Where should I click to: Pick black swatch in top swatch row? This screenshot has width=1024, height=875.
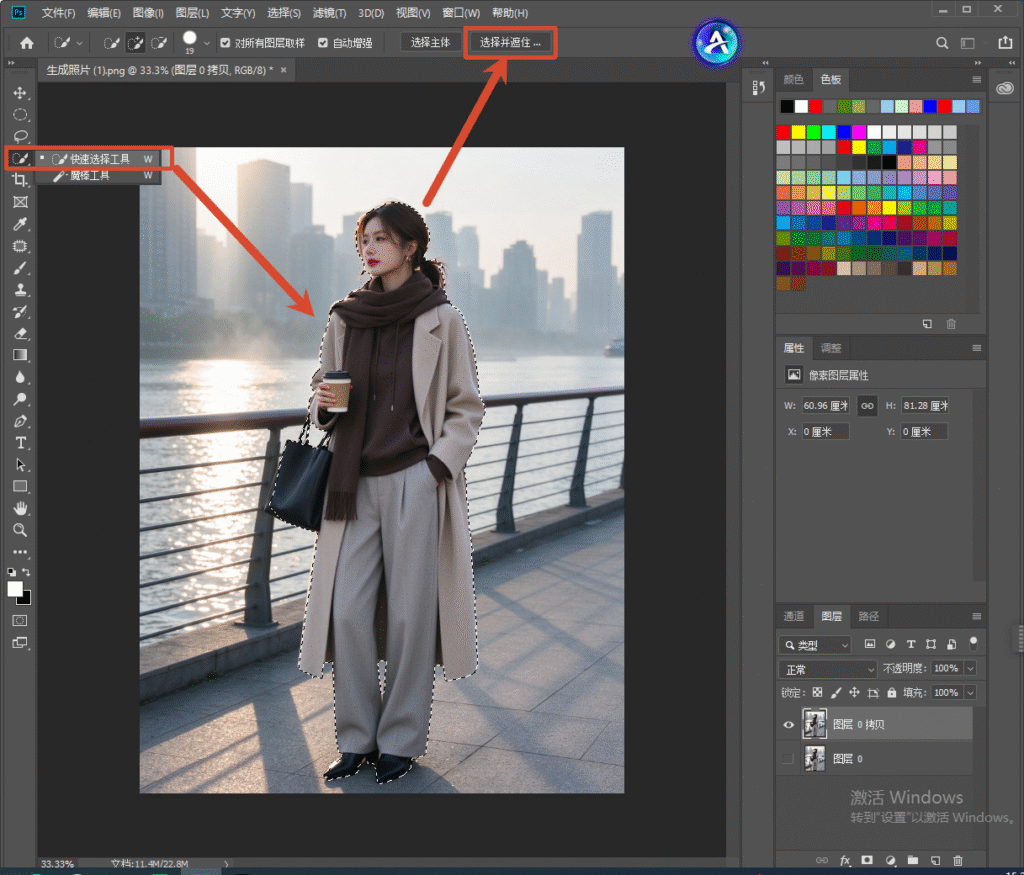point(787,106)
